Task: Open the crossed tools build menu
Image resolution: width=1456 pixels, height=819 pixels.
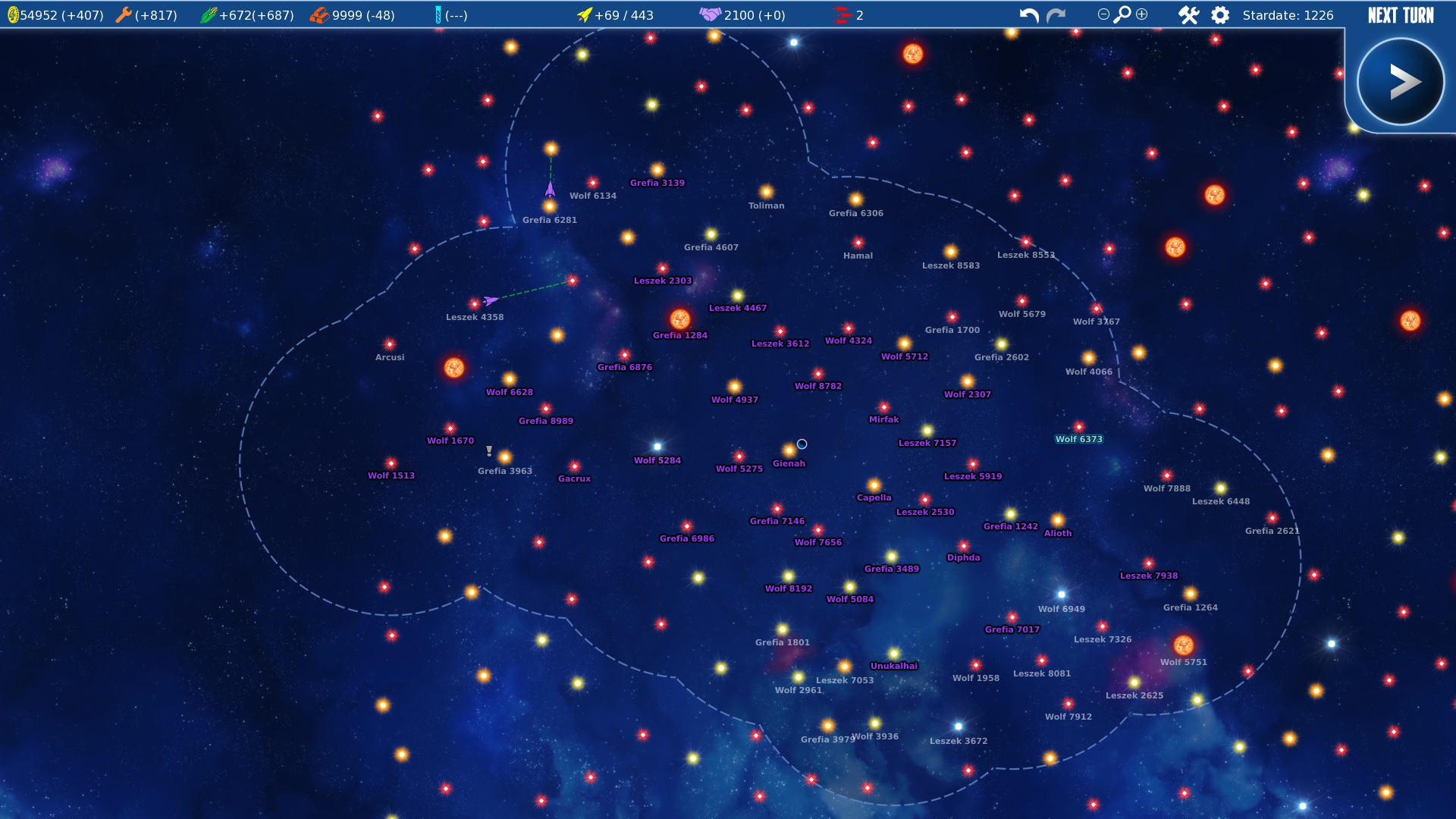Action: (1188, 15)
